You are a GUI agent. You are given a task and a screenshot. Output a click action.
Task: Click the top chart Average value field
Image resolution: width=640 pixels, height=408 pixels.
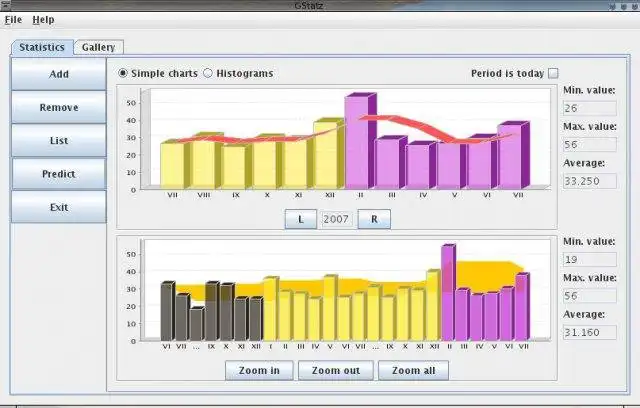(x=589, y=181)
